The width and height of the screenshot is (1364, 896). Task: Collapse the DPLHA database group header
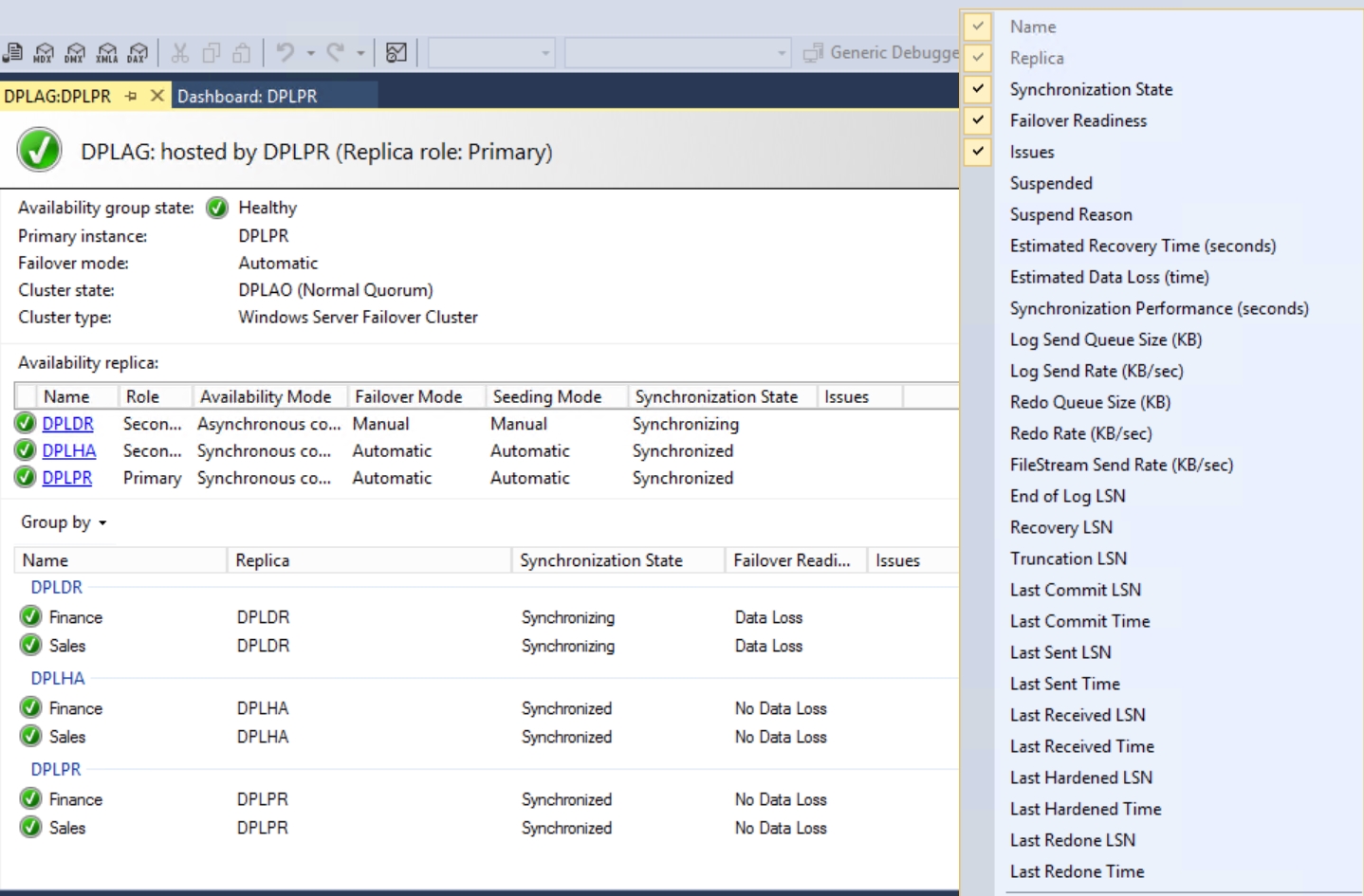coord(57,678)
